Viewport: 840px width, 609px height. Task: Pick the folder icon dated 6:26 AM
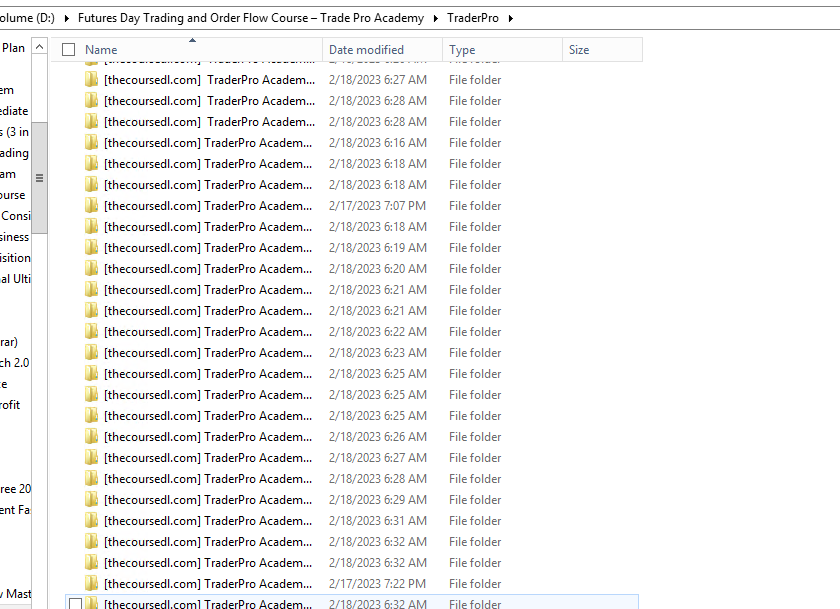click(x=92, y=437)
